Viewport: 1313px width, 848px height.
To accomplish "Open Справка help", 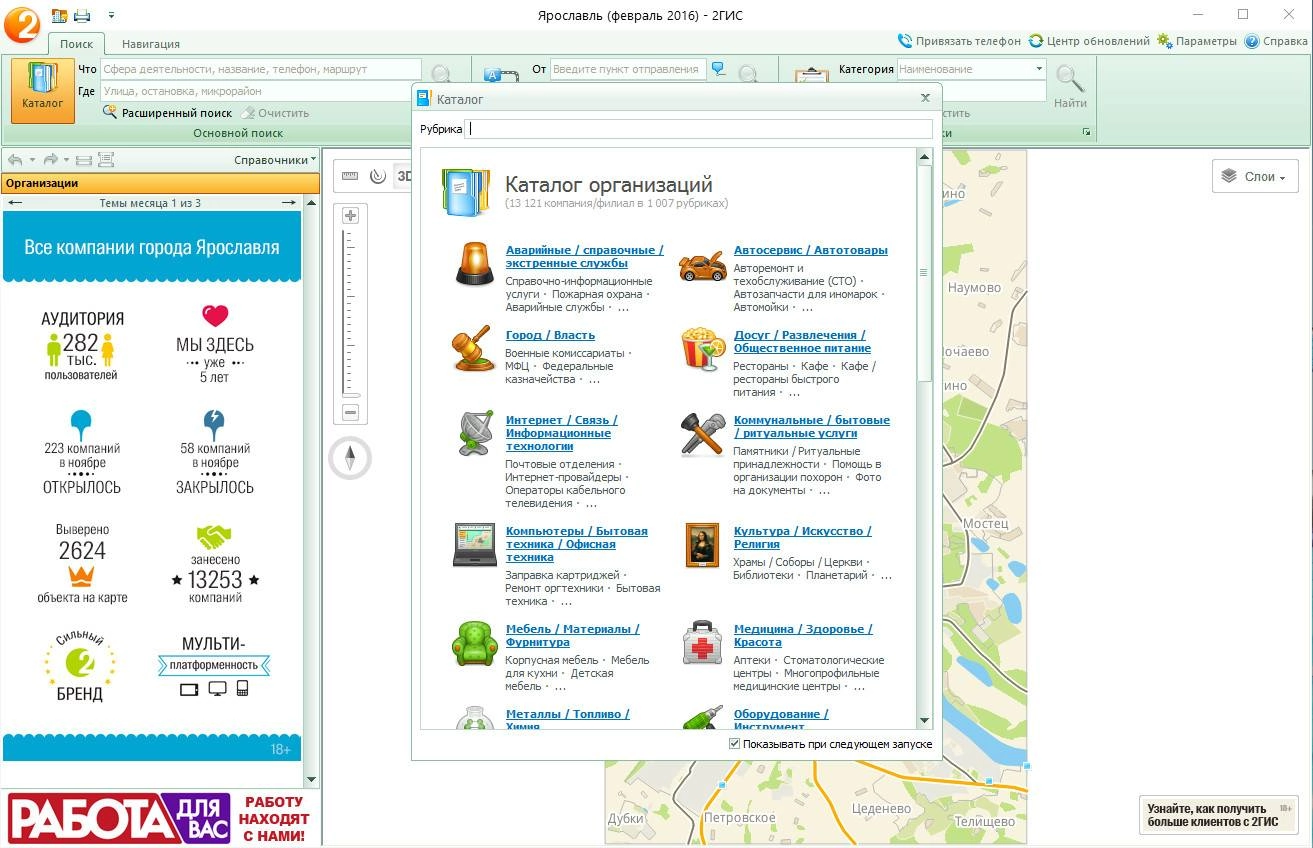I will (x=1276, y=41).
